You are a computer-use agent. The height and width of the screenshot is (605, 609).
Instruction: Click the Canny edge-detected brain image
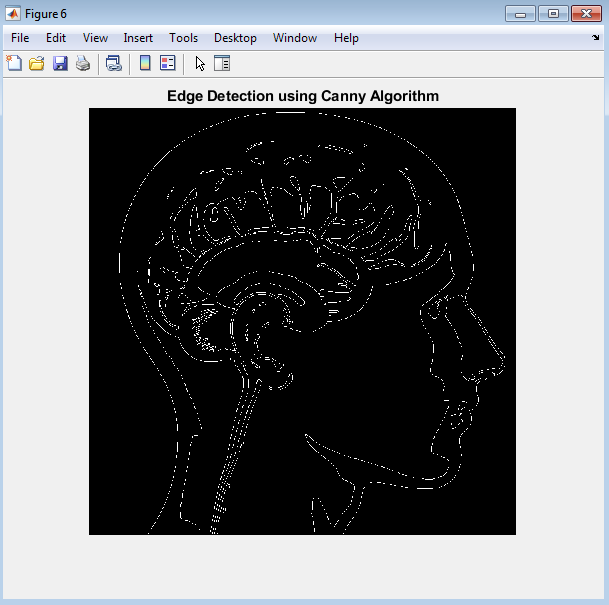(302, 321)
